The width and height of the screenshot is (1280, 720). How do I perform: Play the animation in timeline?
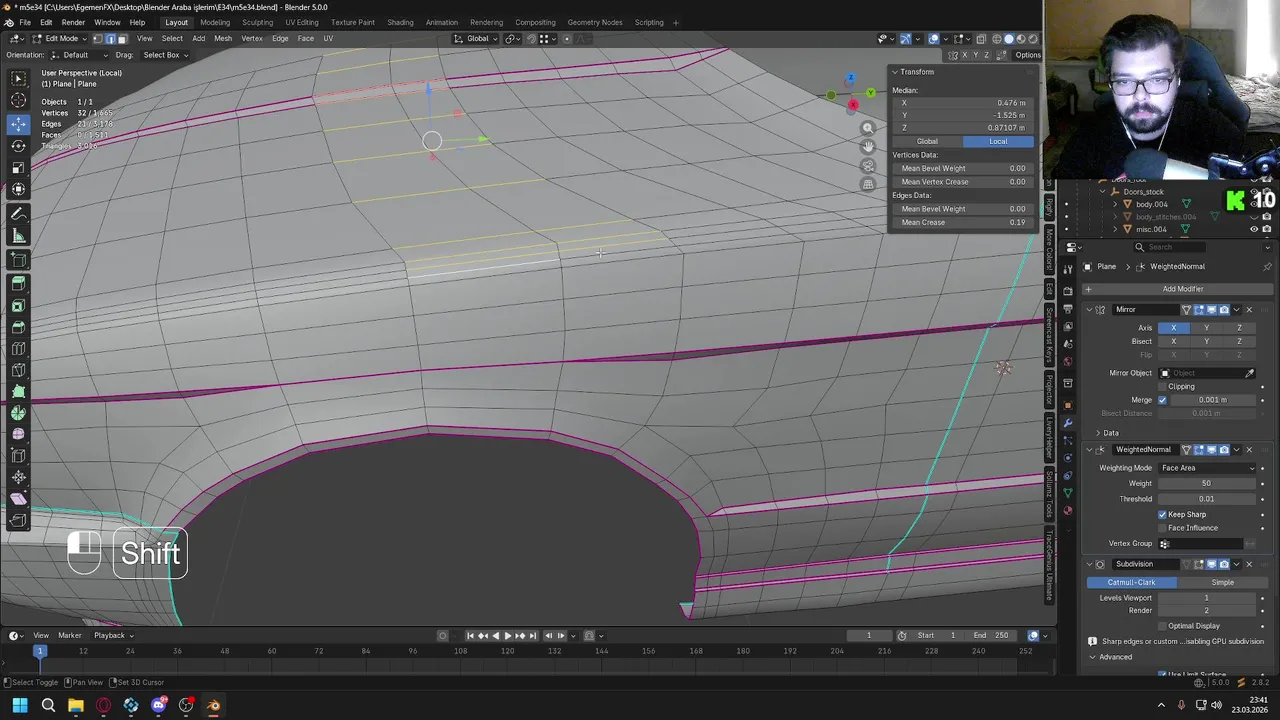(508, 636)
